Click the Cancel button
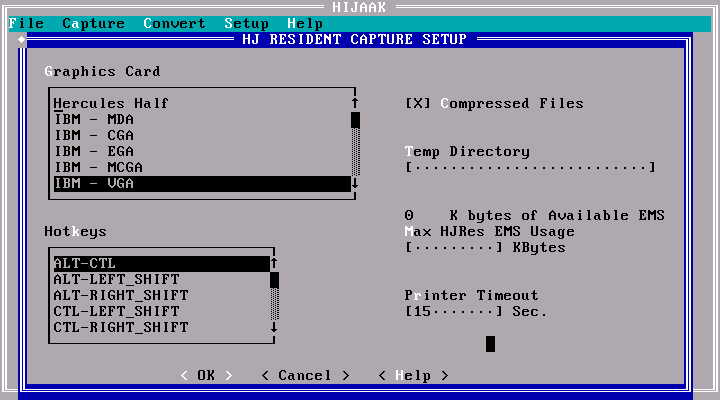The image size is (720, 400). click(305, 376)
